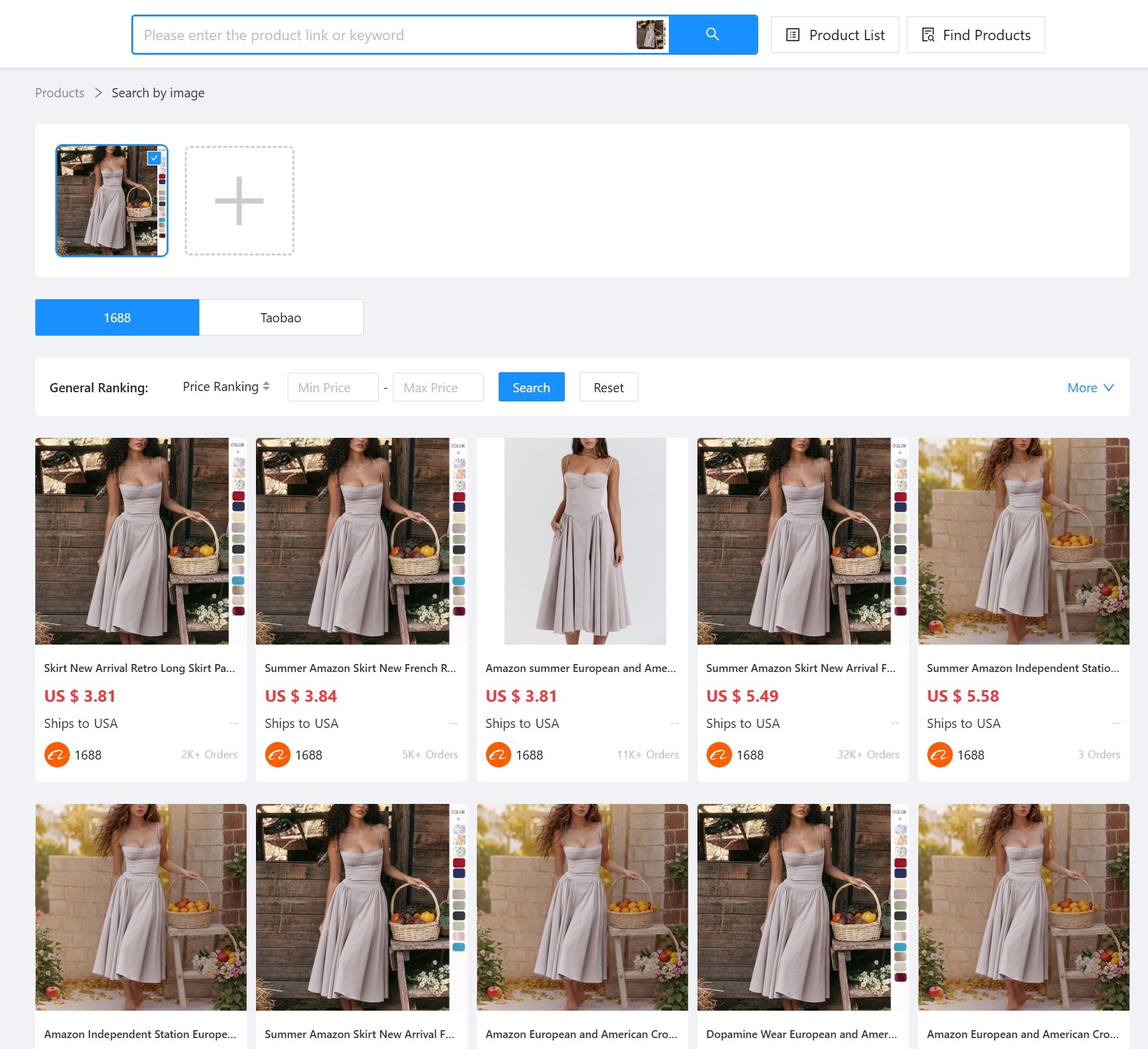
Task: Open the Find Products page
Action: (975, 35)
